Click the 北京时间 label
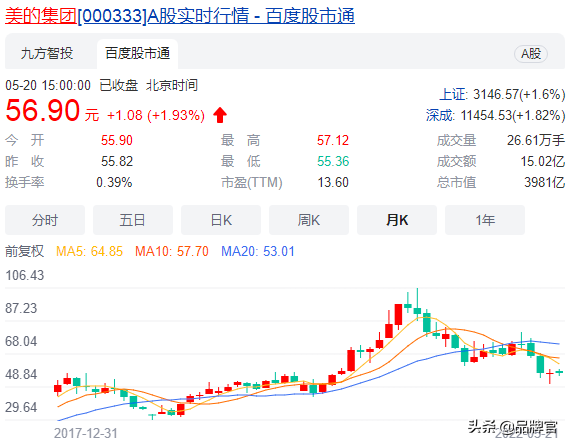The width and height of the screenshot is (570, 446). [172, 86]
